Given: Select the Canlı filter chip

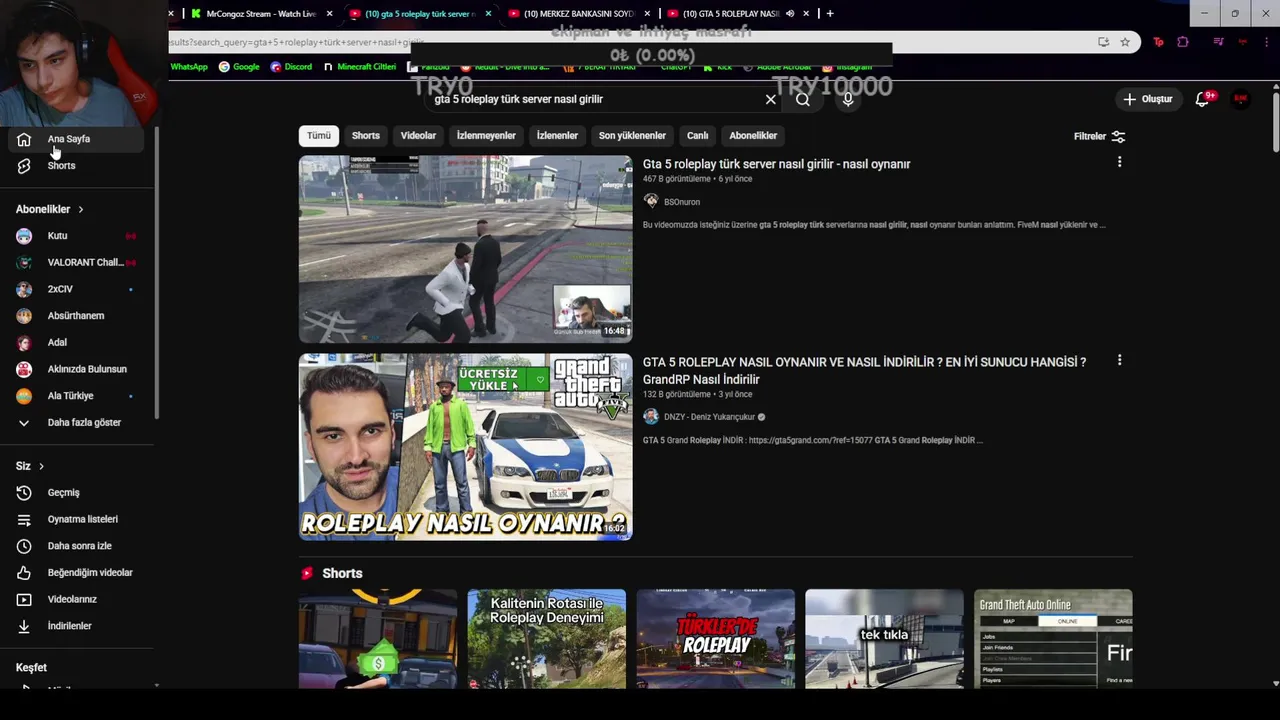Looking at the screenshot, I should tap(698, 136).
